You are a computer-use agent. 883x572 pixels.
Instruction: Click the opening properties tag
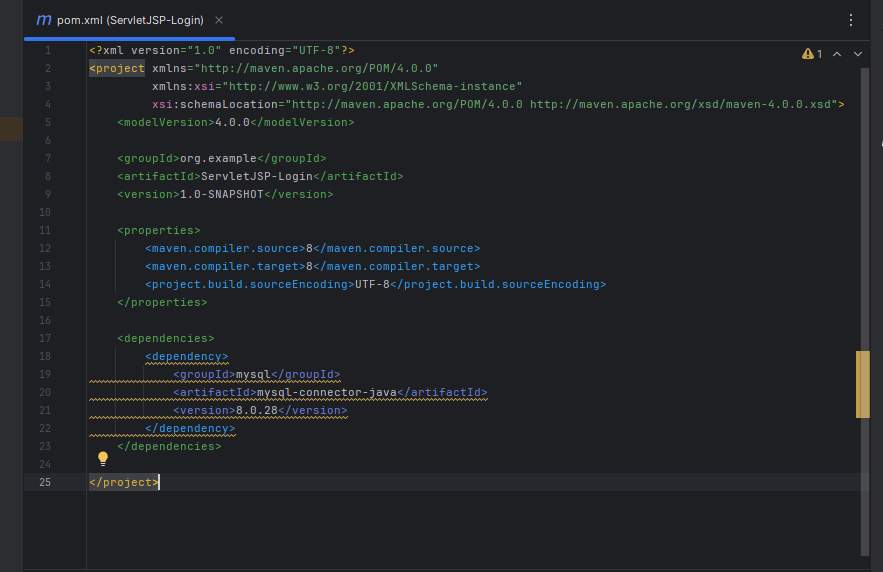[158, 230]
